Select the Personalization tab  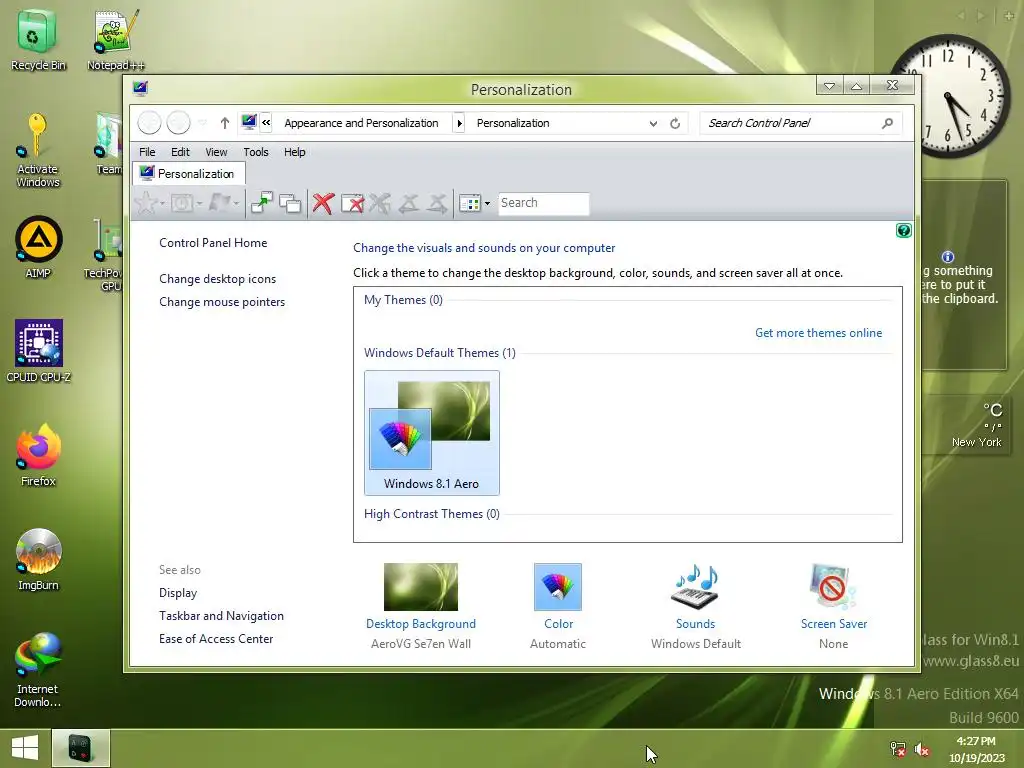click(x=189, y=173)
